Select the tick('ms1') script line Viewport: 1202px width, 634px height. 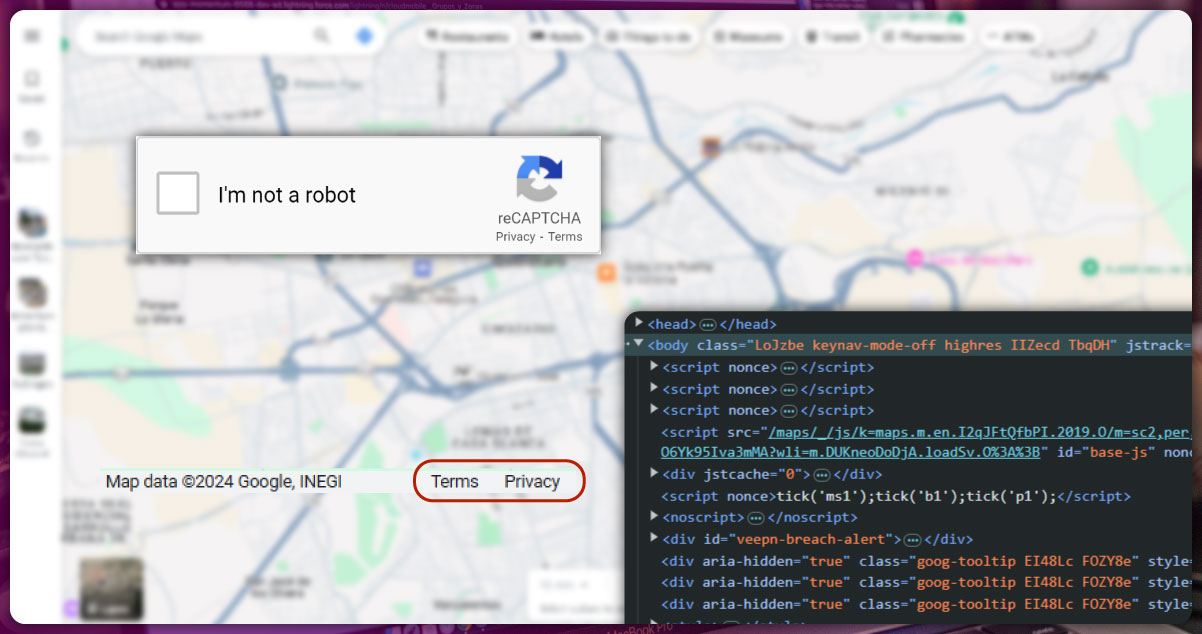[895, 495]
